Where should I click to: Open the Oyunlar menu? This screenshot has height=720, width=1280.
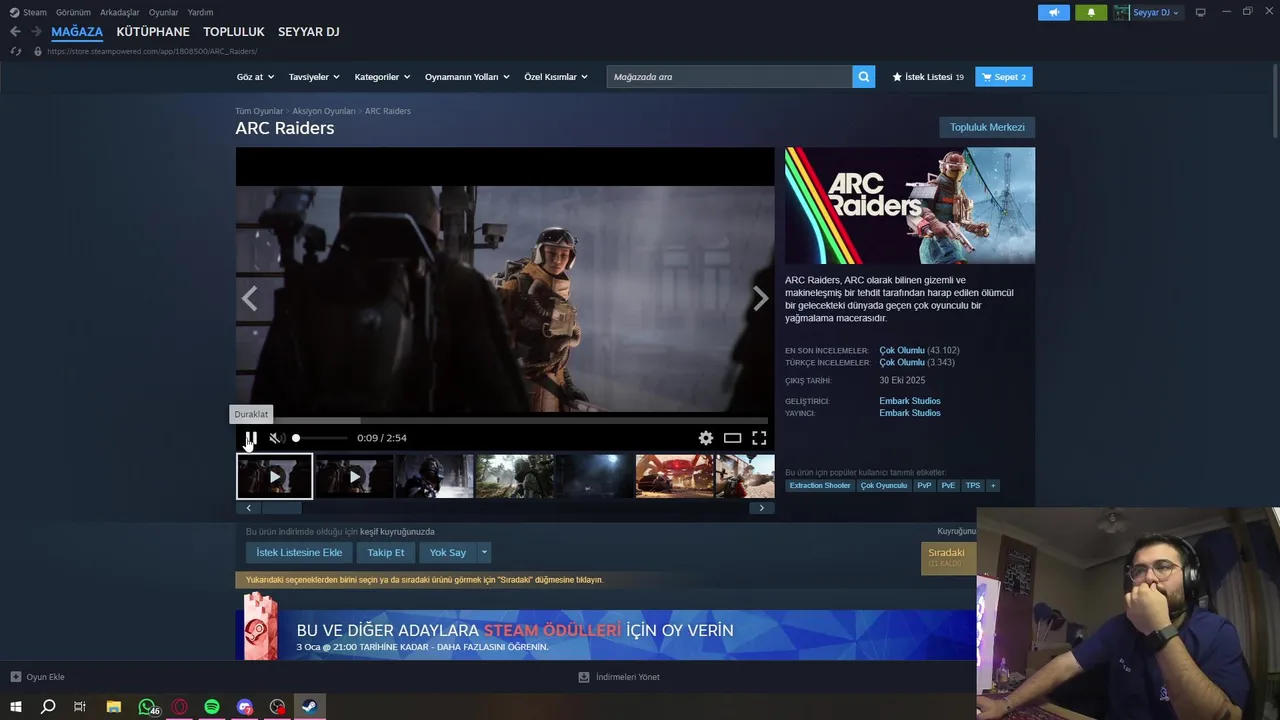[163, 12]
